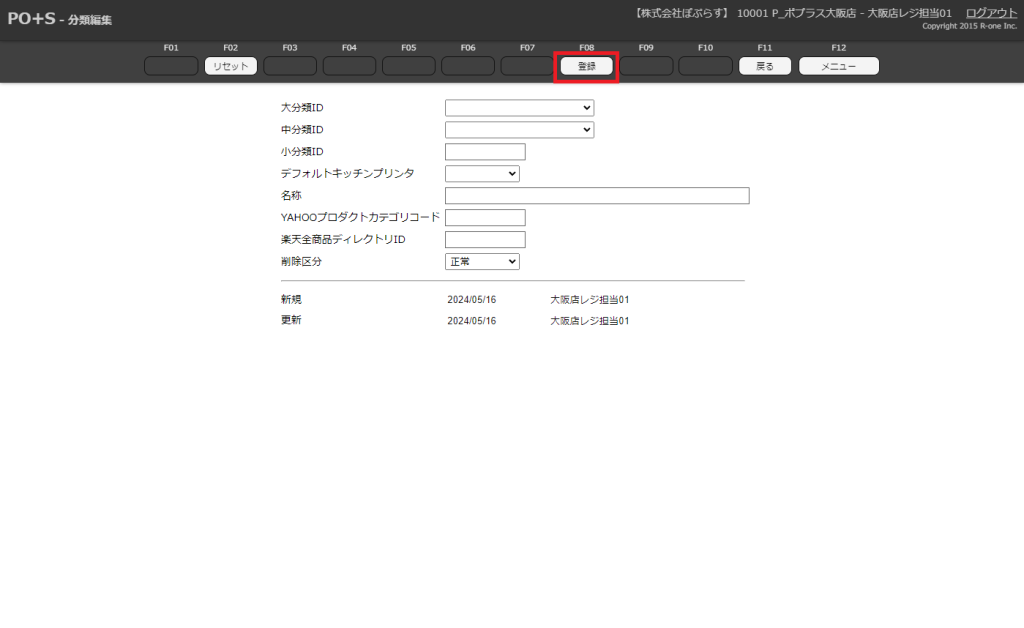Viewport: 1024px width, 628px height.
Task: Click into the 名称 text field
Action: coord(597,196)
